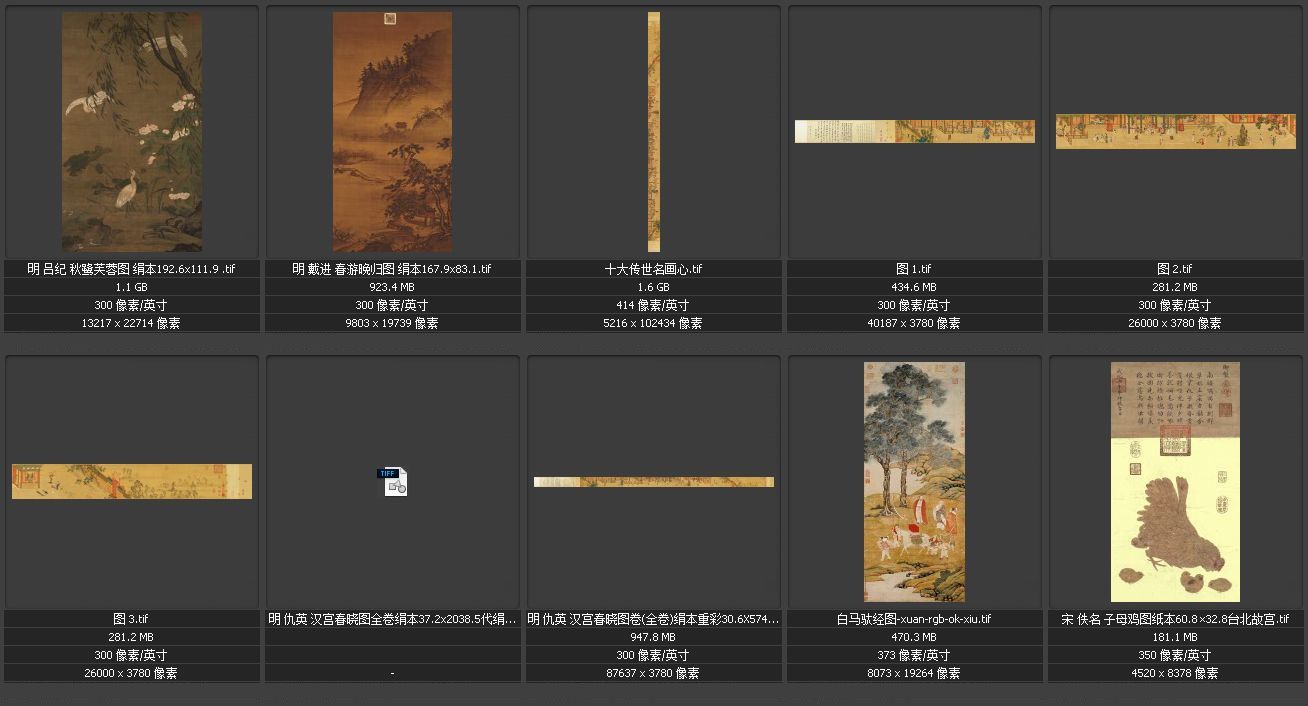Click the 宋 佚名 子母鸡图 filename label
The width and height of the screenshot is (1308, 706).
point(1175,619)
